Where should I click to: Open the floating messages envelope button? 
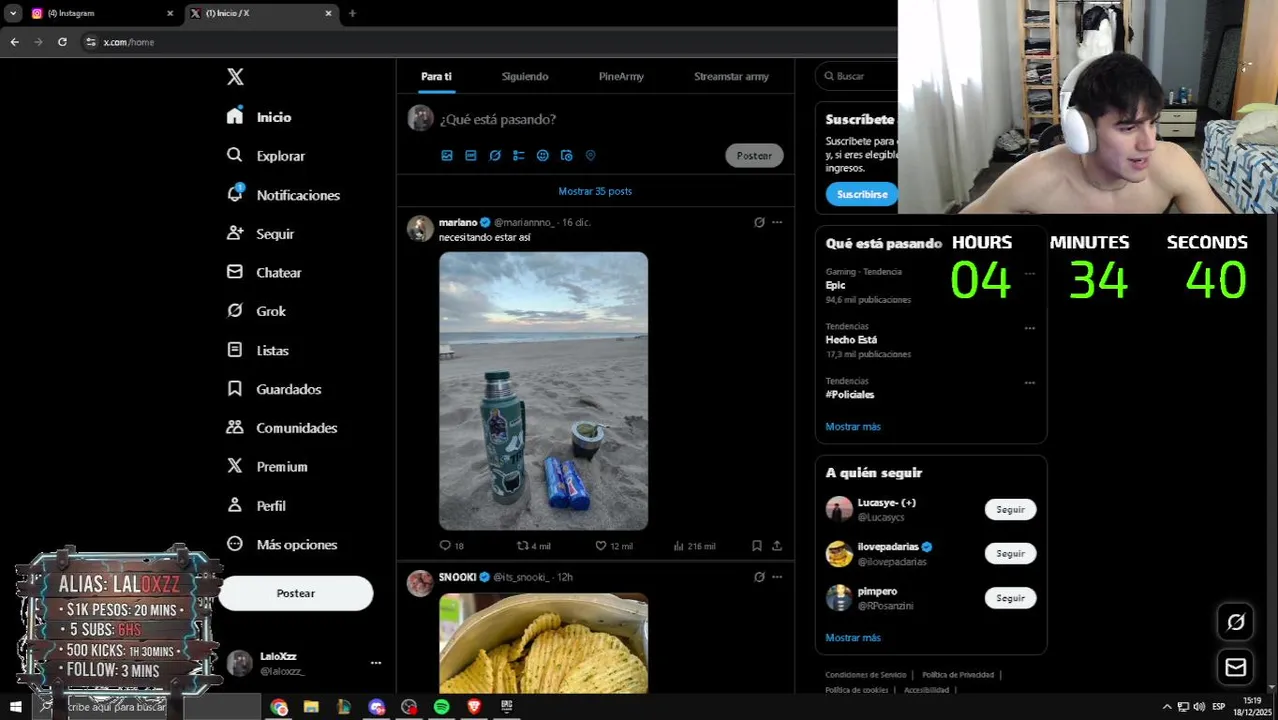pos(1236,667)
